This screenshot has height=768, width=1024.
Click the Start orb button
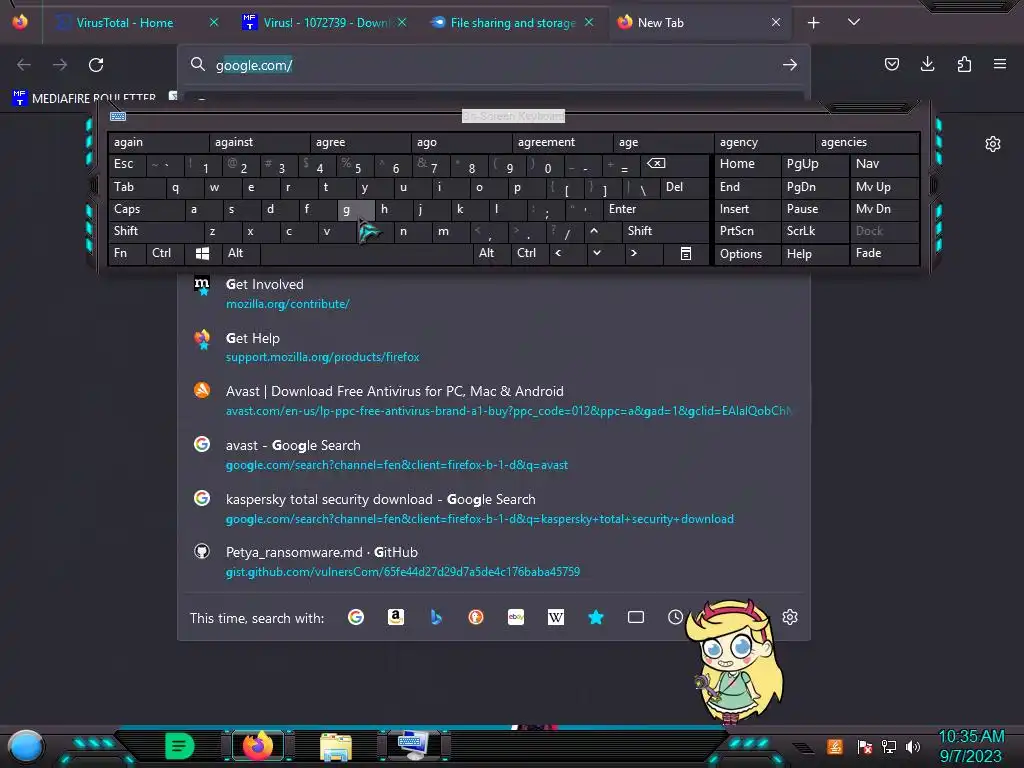point(25,746)
